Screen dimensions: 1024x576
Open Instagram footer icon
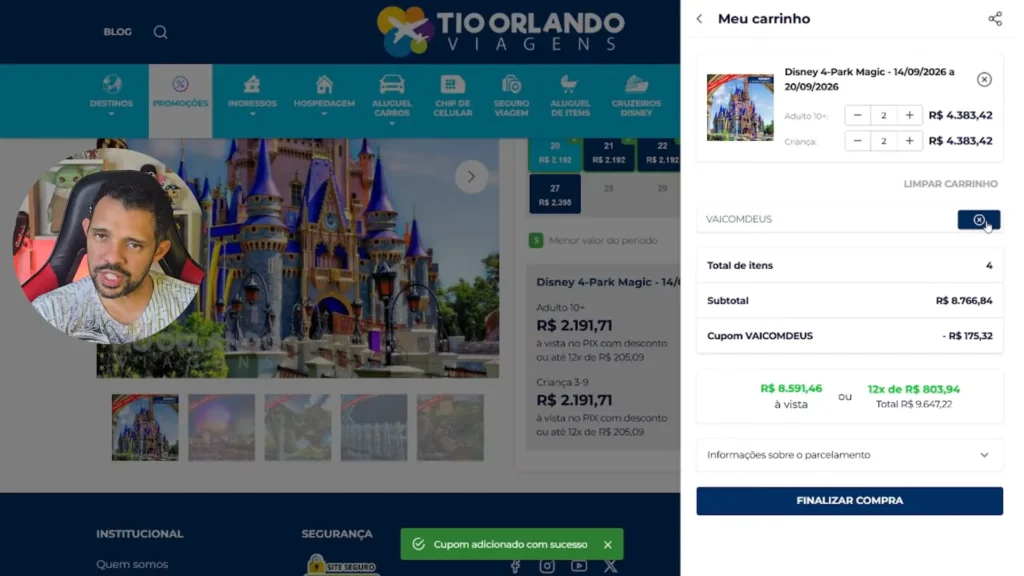pos(547,566)
